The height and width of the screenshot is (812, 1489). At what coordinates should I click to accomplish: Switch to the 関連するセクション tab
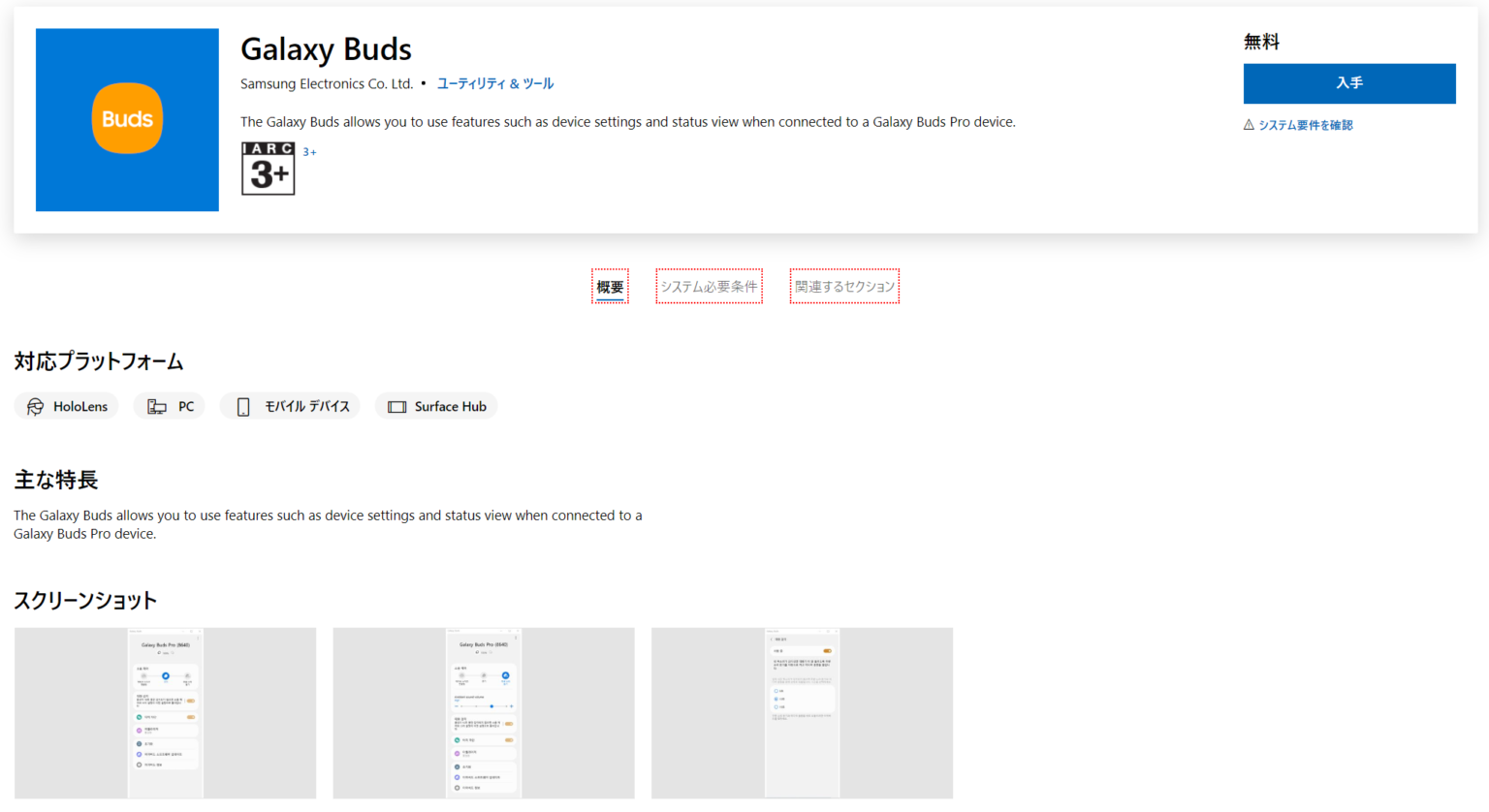[844, 287]
